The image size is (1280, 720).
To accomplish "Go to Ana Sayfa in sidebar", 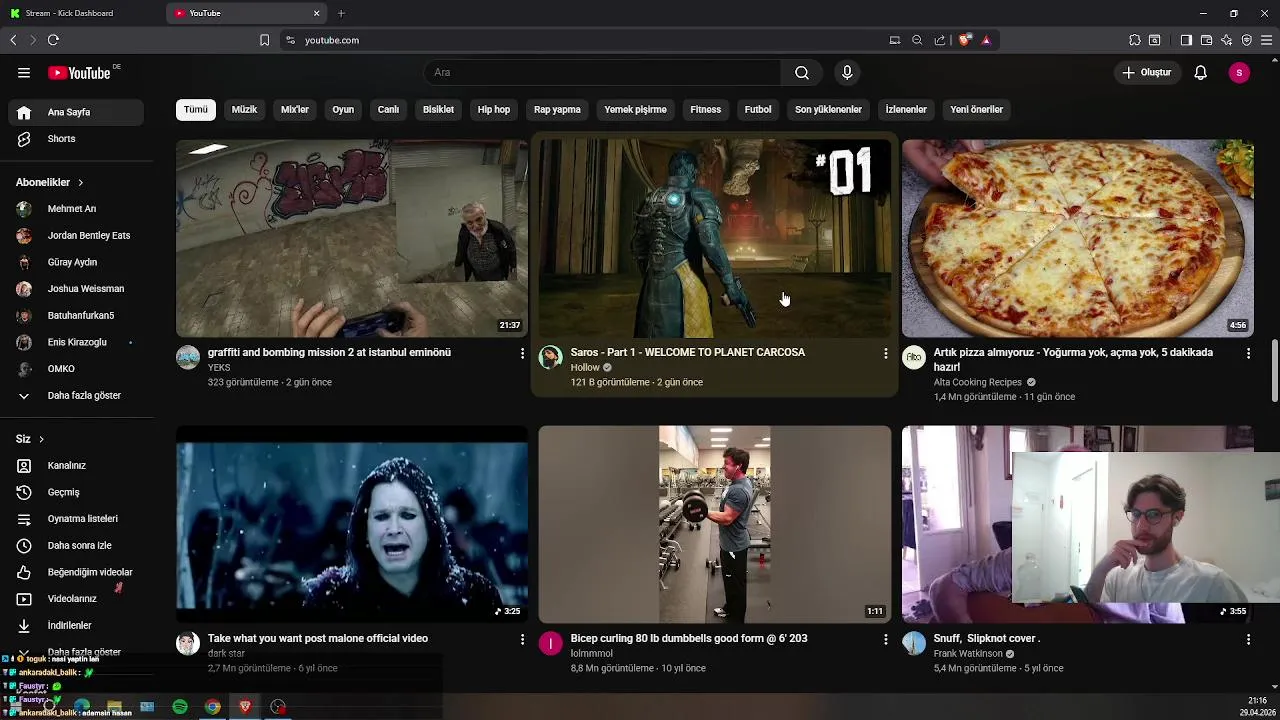I will point(76,112).
